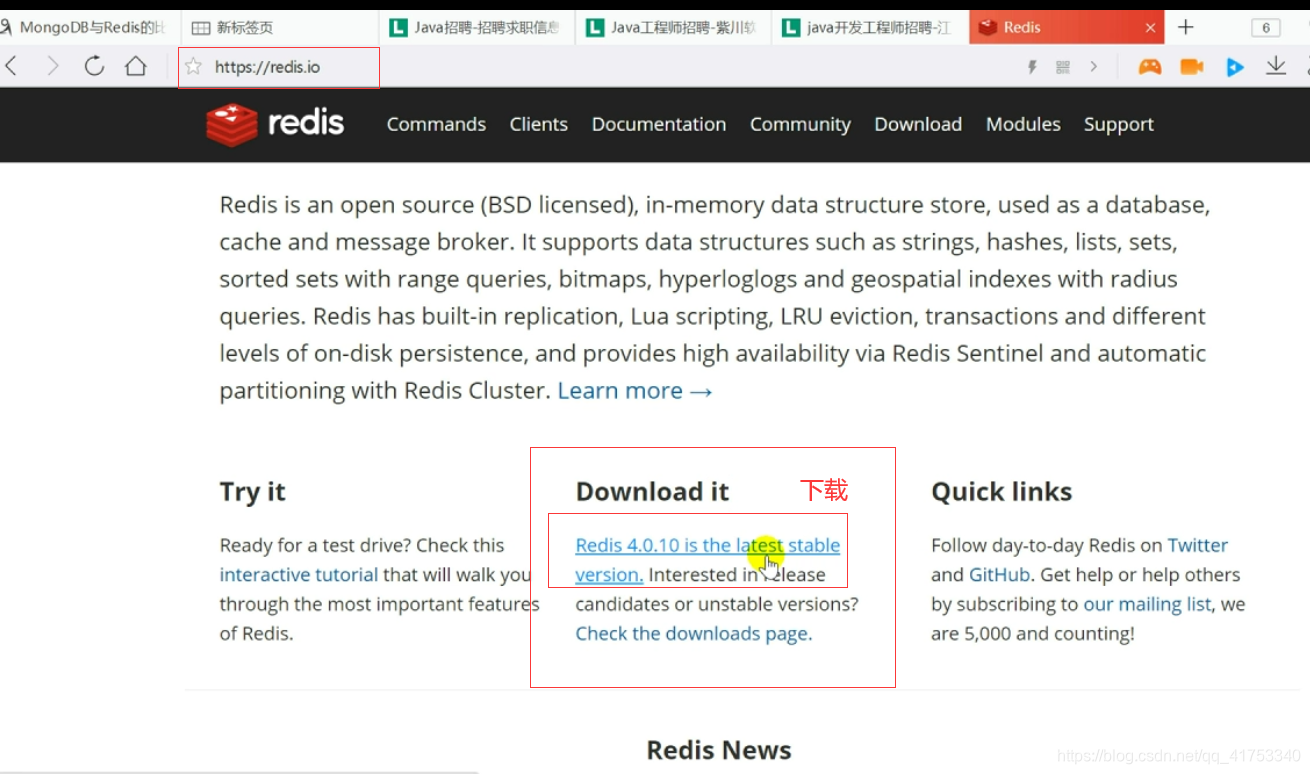This screenshot has height=774, width=1310.
Task: Close the Redis tab
Action: 1150,28
